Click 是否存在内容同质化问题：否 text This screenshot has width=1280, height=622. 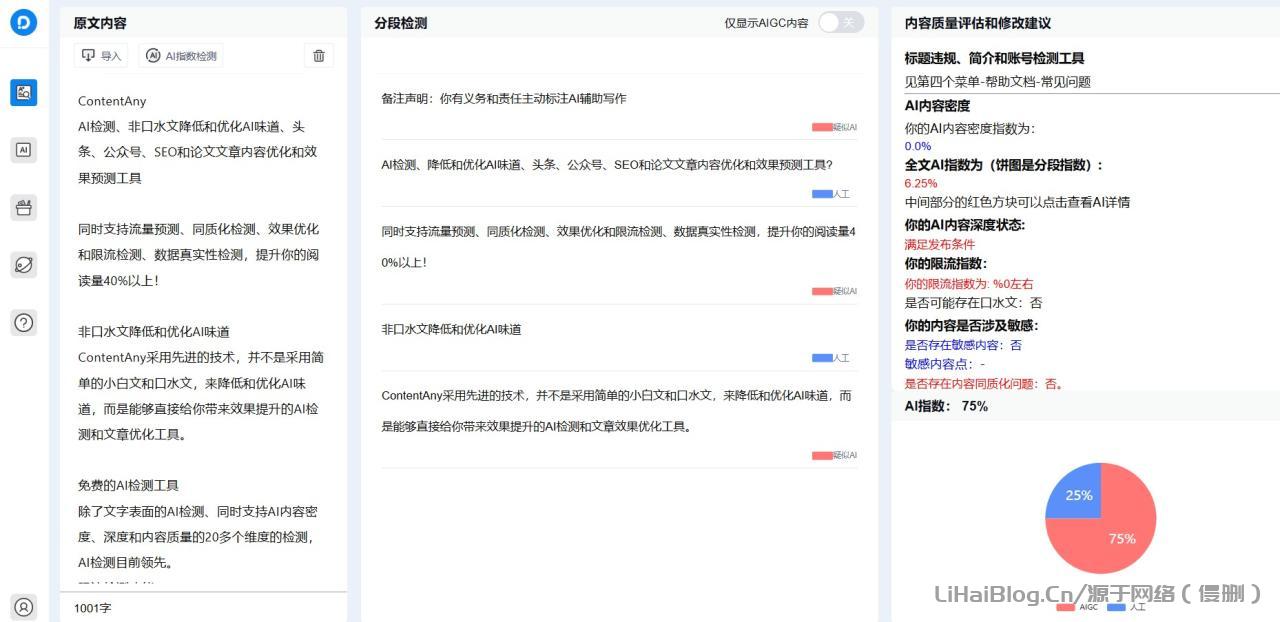984,384
